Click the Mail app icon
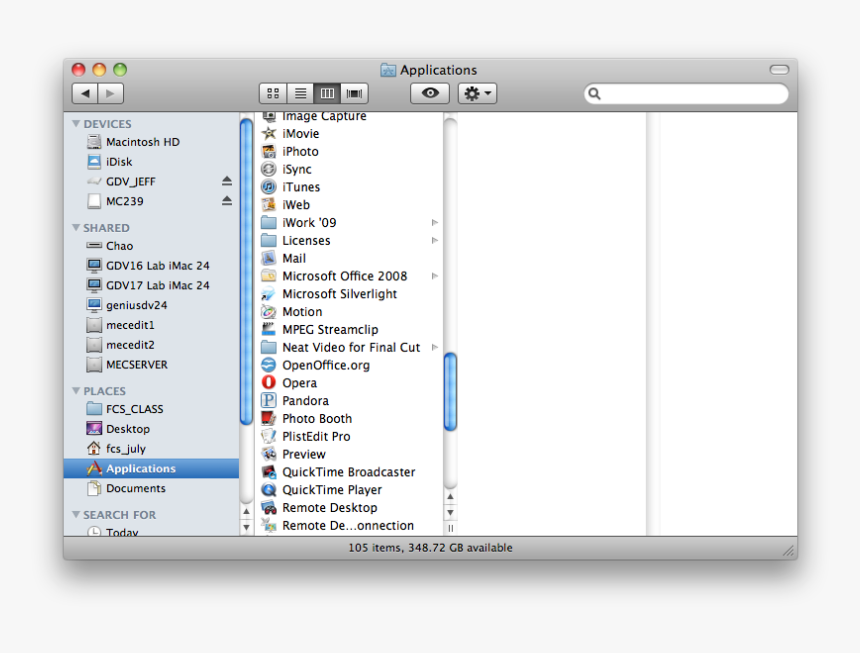 pos(268,258)
